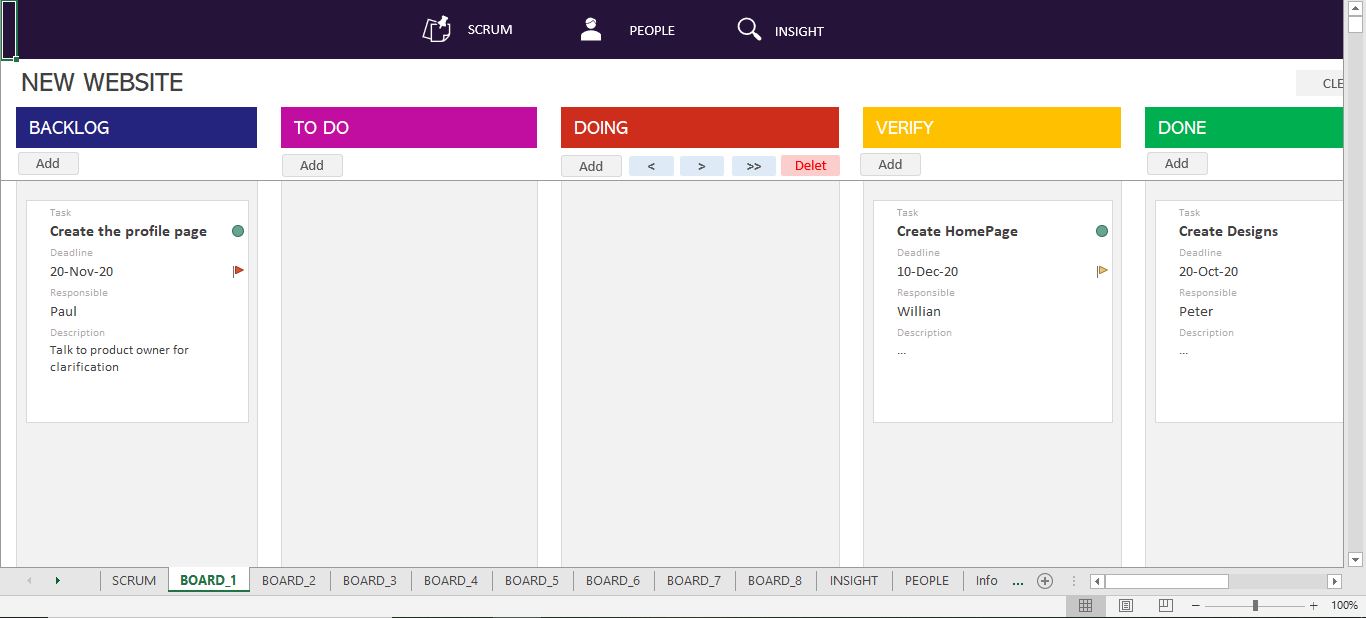
Task: Click the PEOPLE person icon
Action: click(x=591, y=29)
